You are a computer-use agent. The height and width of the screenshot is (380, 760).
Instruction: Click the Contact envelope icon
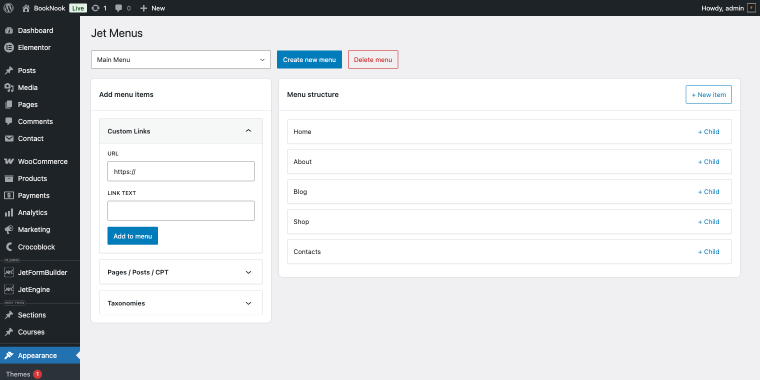pyautogui.click(x=9, y=139)
